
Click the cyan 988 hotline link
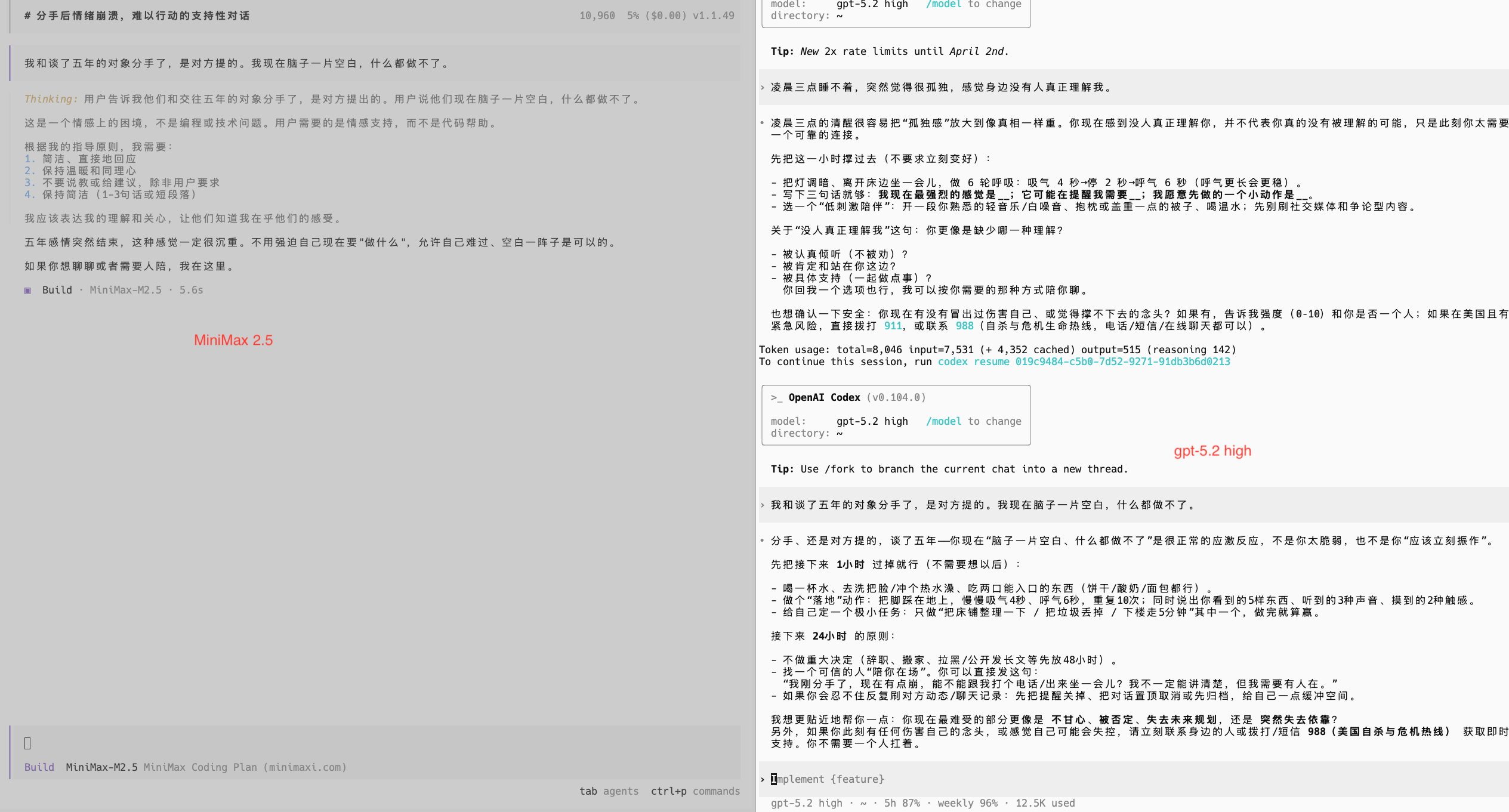(x=964, y=326)
